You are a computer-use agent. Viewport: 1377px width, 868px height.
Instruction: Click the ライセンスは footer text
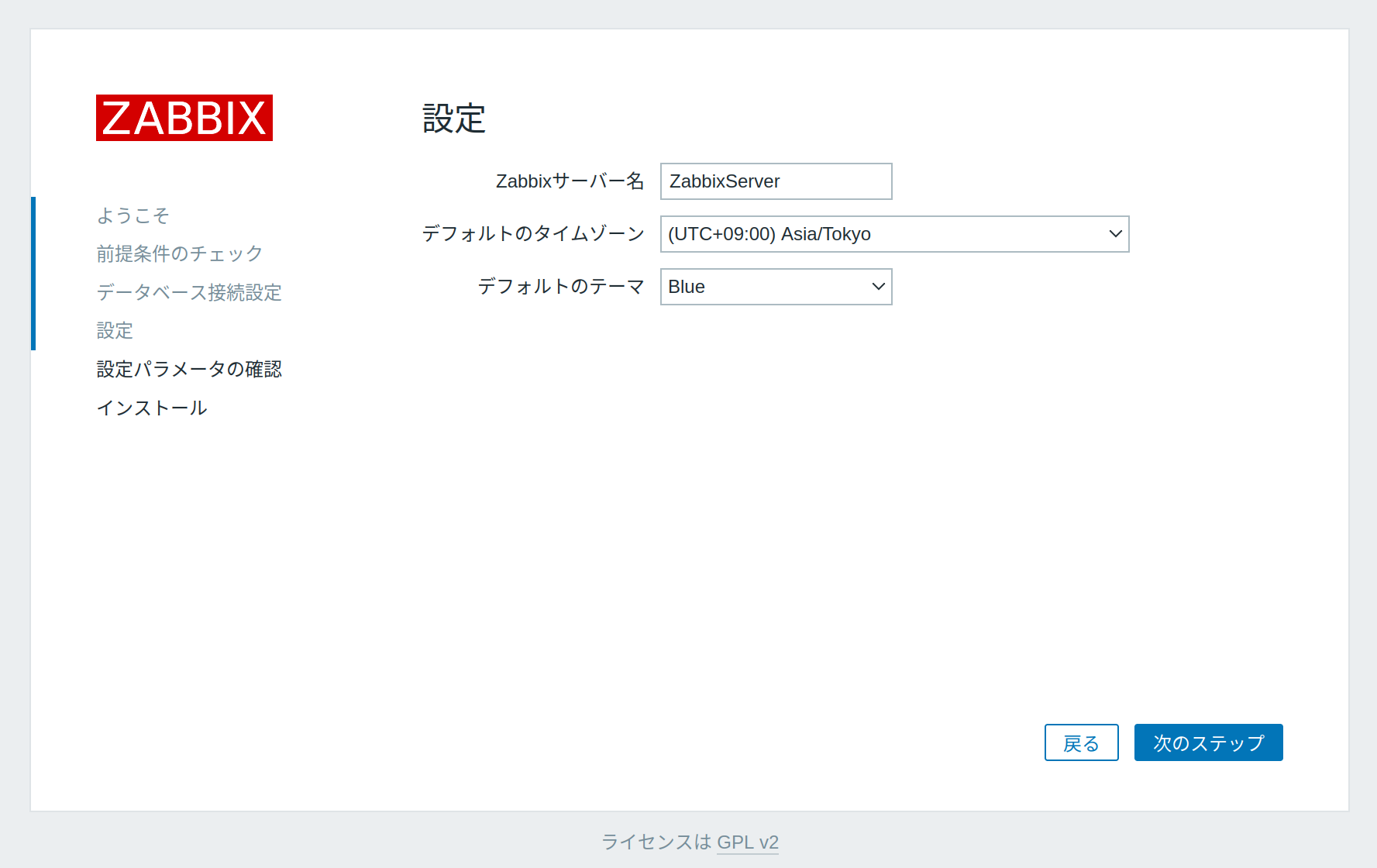pos(656,842)
